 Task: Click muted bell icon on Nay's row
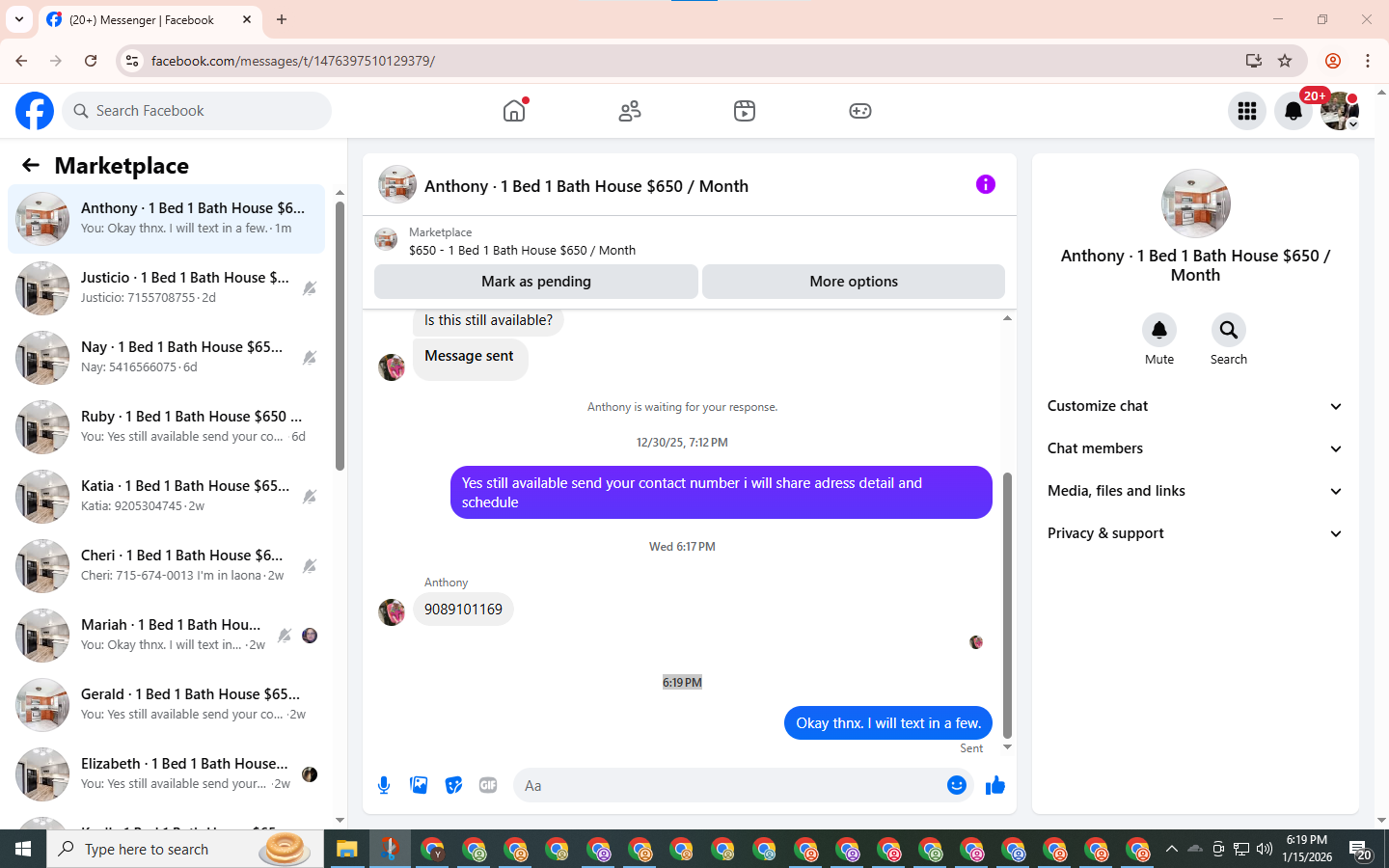pos(310,358)
